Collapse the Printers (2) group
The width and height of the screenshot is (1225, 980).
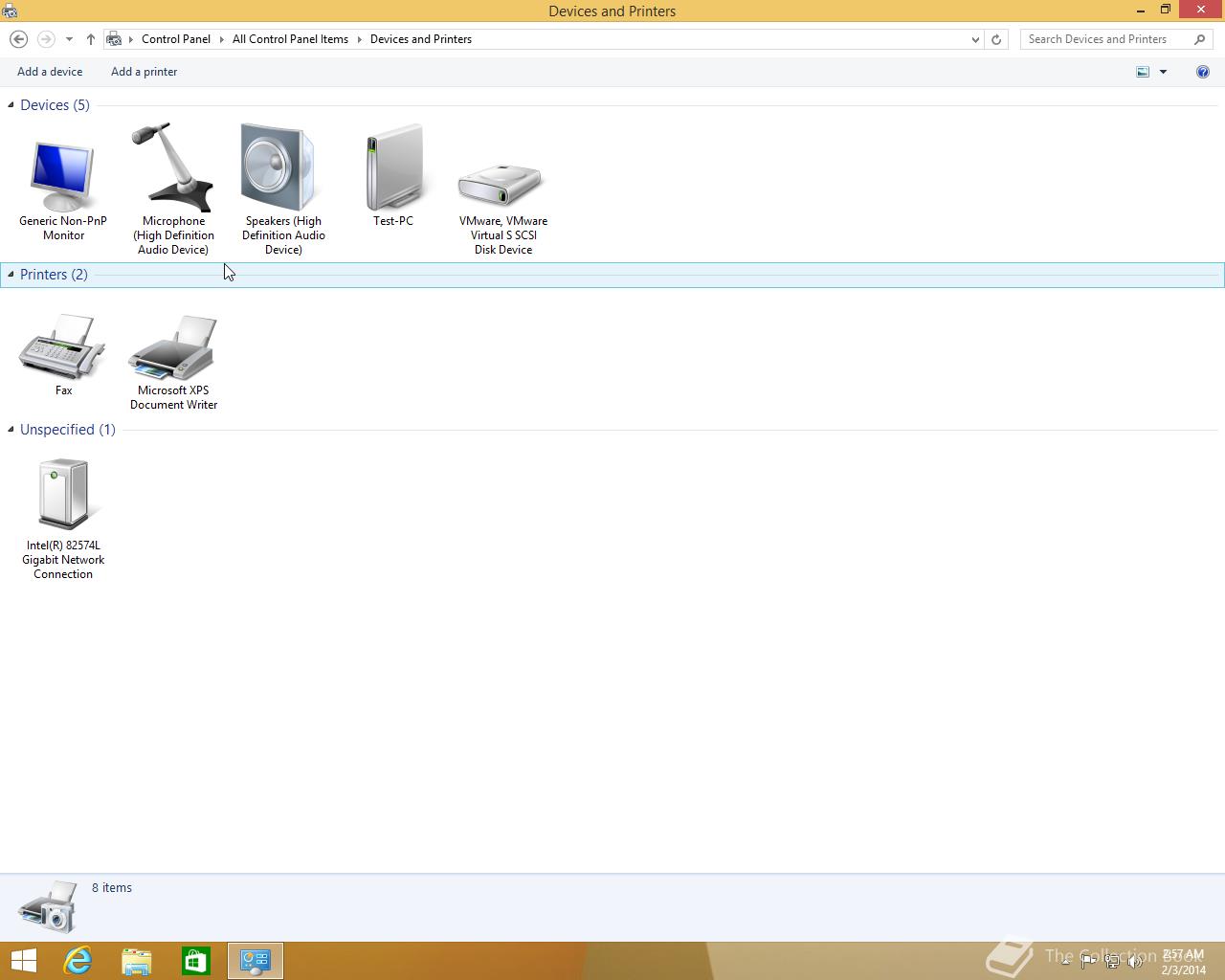(x=11, y=274)
